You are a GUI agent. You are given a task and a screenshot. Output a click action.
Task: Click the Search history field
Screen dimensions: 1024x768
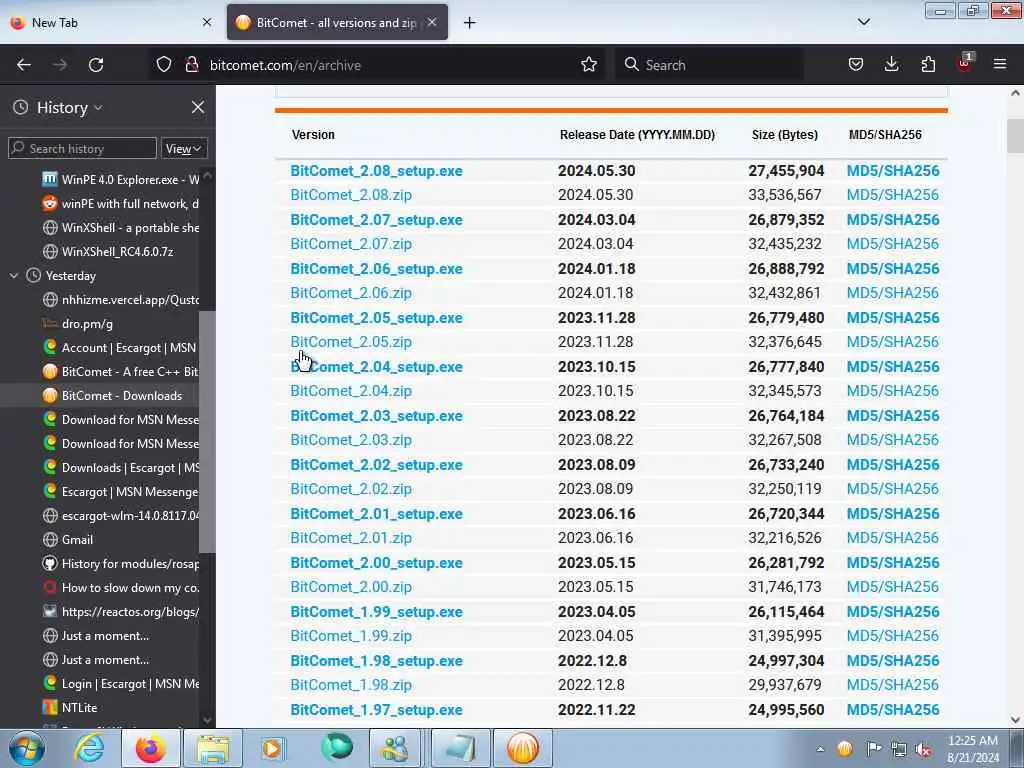tap(83, 149)
